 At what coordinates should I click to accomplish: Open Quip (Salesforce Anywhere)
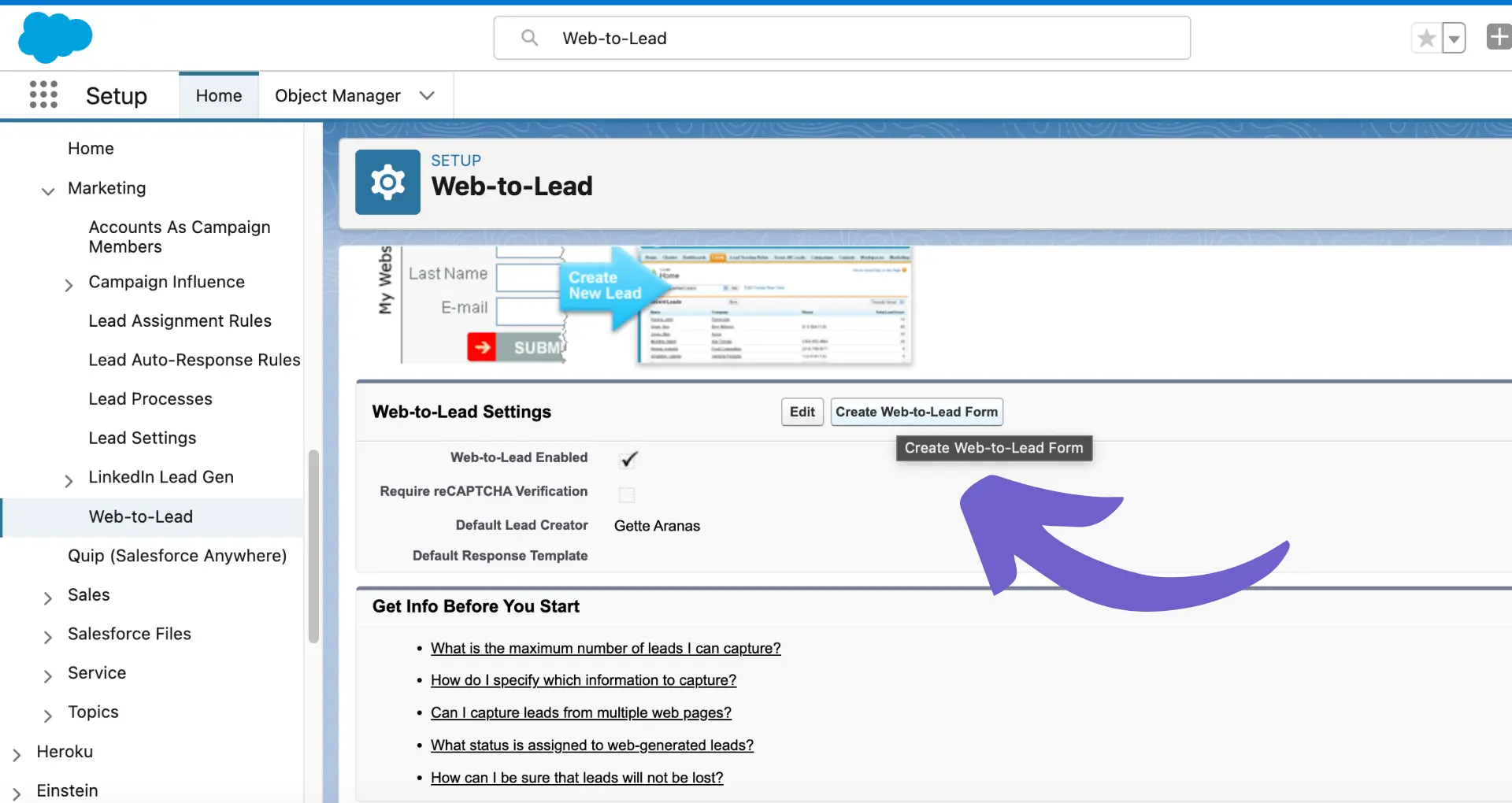pyautogui.click(x=177, y=555)
